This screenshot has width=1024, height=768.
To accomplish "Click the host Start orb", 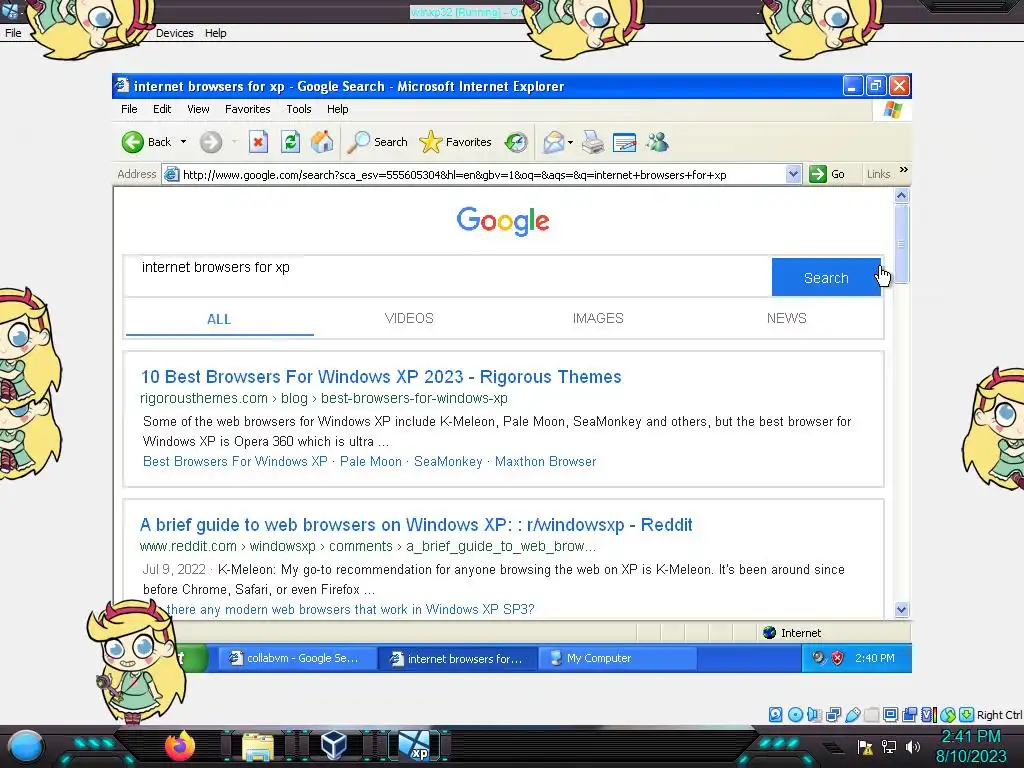I will point(25,747).
